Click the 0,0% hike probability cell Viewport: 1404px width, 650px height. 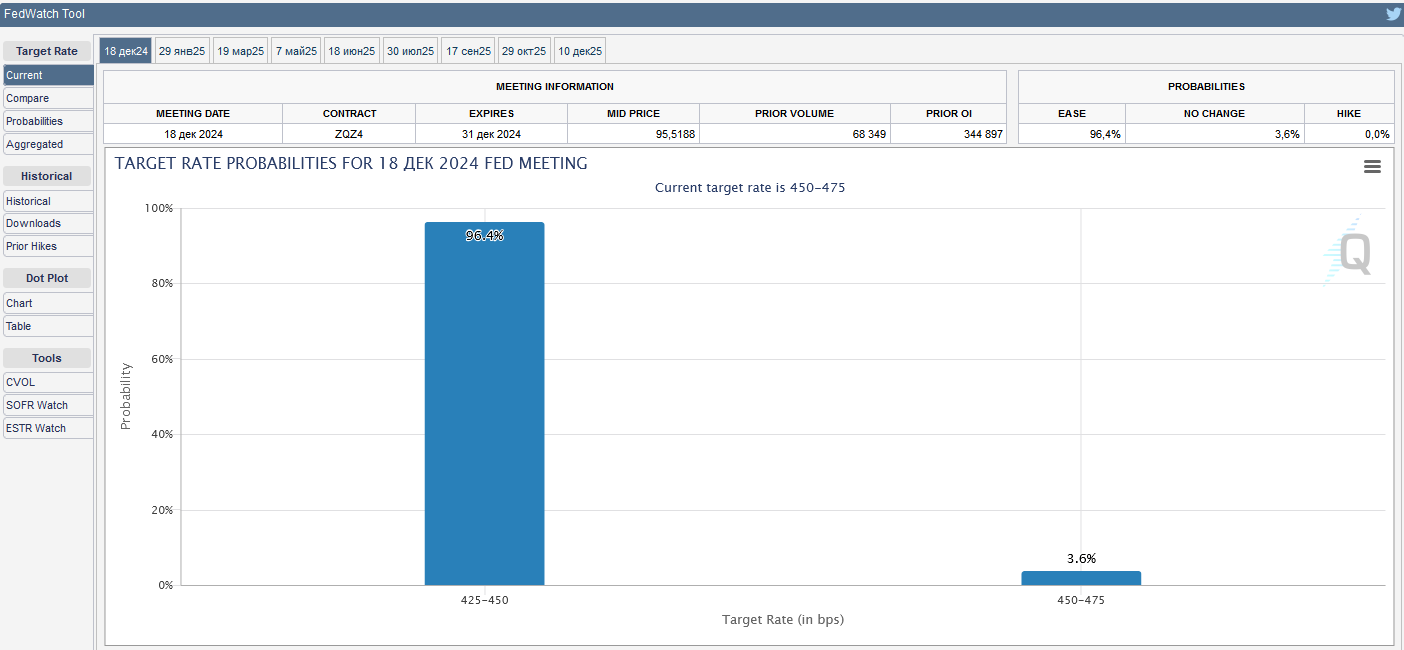tap(1349, 134)
